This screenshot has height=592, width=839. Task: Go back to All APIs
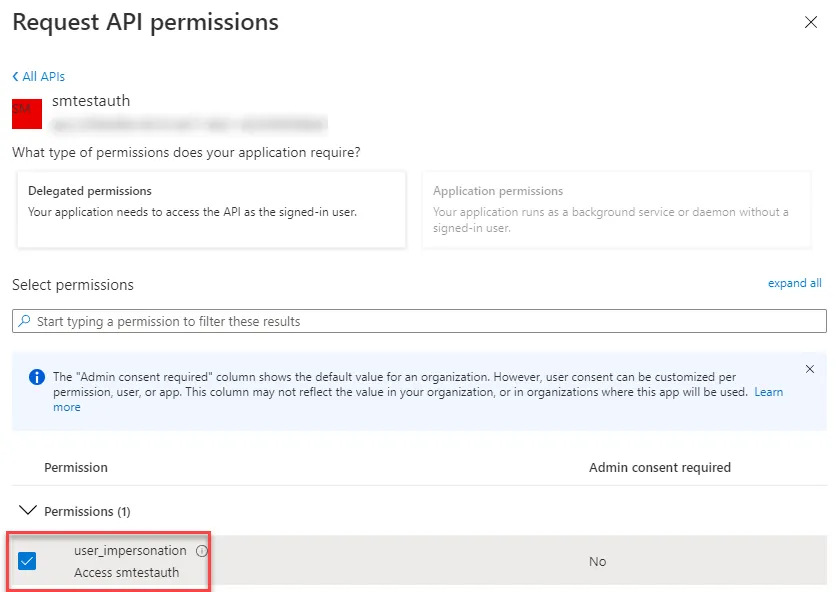pos(39,77)
